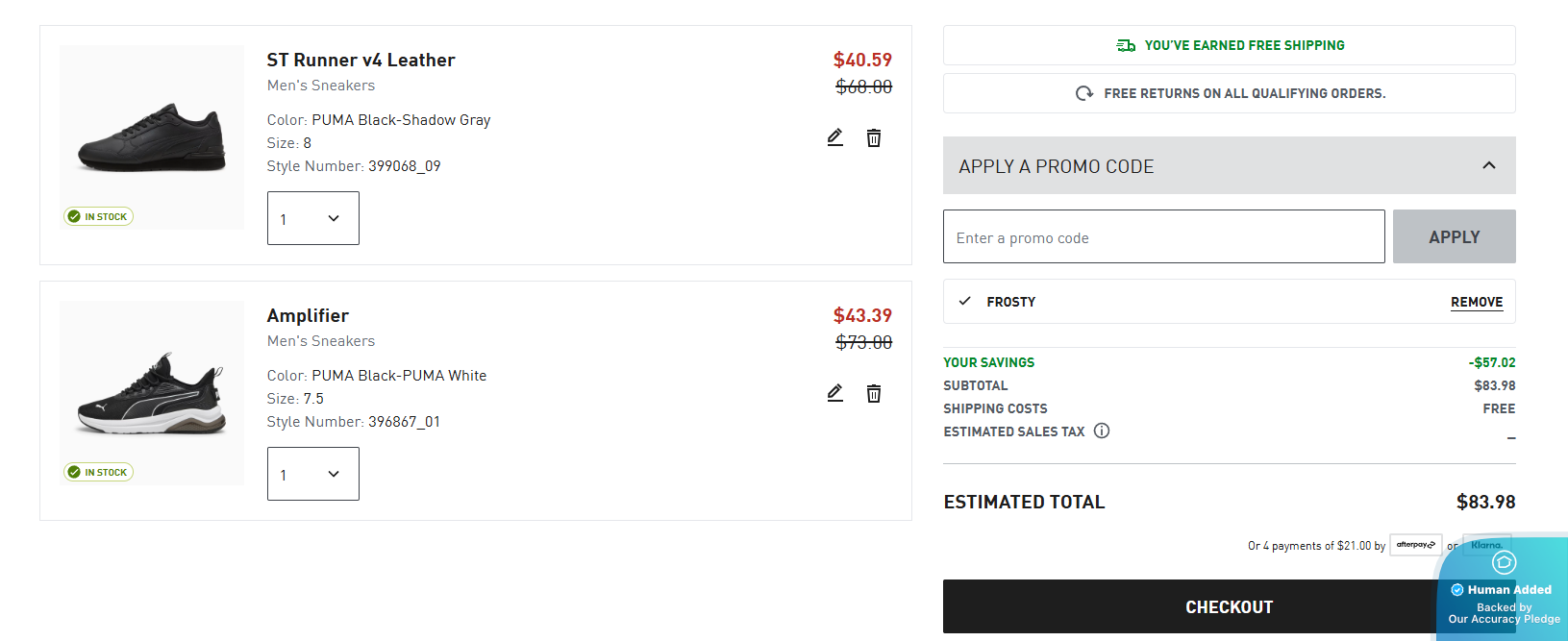
Task: Open the ST Runner v4 Leather title link
Action: [x=361, y=60]
